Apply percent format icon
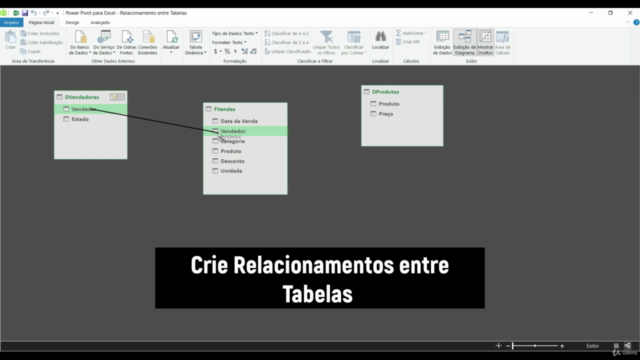The width and height of the screenshot is (640, 360). [x=227, y=51]
